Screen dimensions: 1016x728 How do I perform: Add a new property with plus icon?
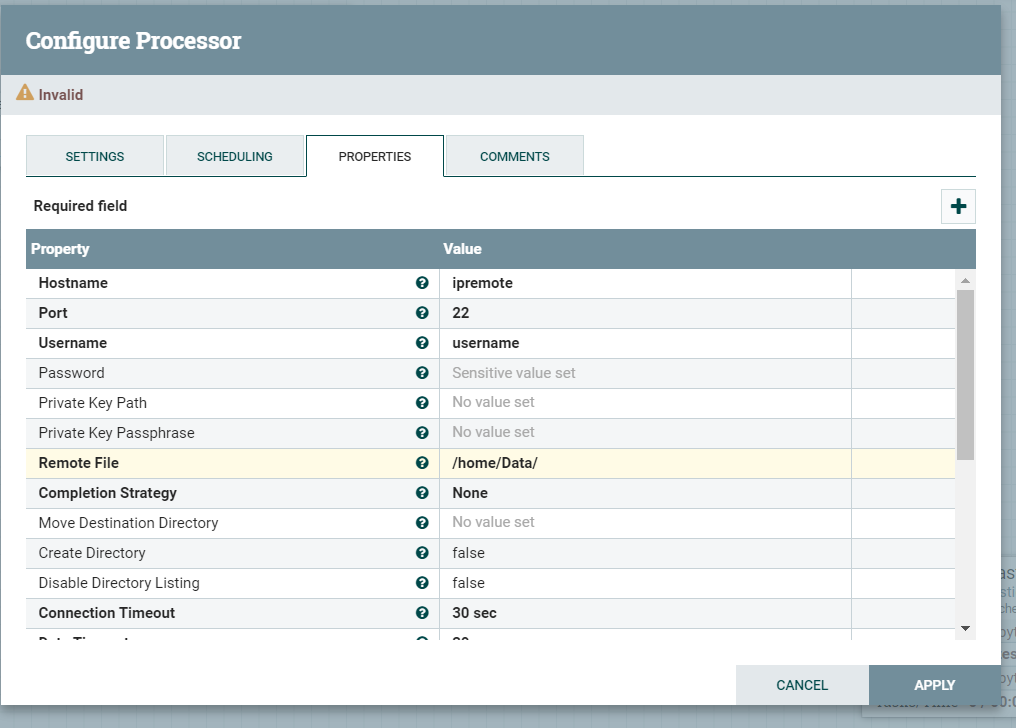958,206
